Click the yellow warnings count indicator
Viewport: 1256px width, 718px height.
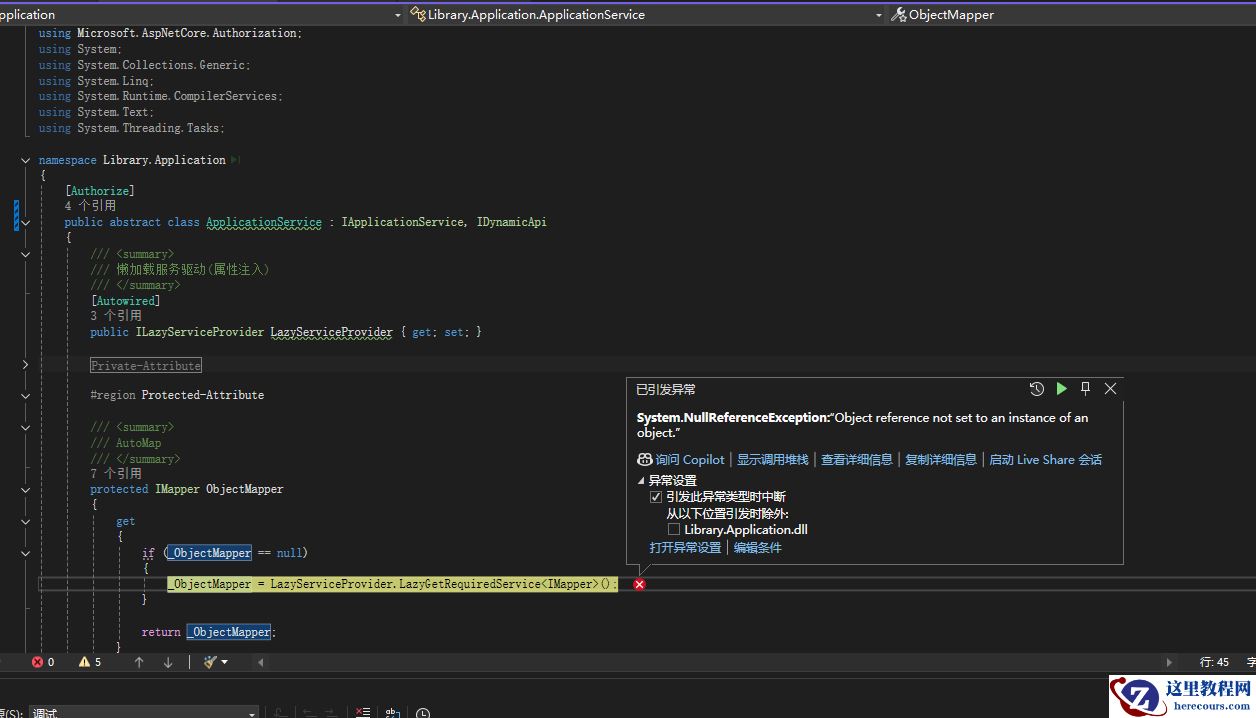[85, 662]
